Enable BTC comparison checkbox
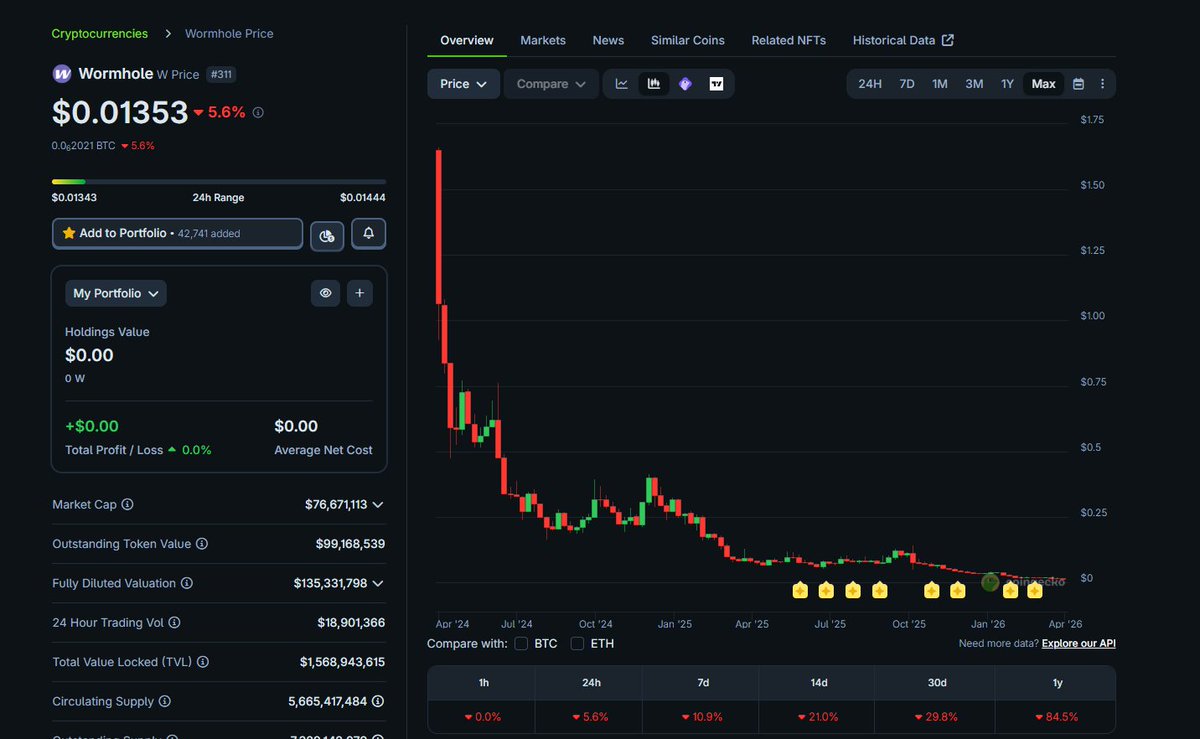The height and width of the screenshot is (739, 1200). [x=521, y=644]
